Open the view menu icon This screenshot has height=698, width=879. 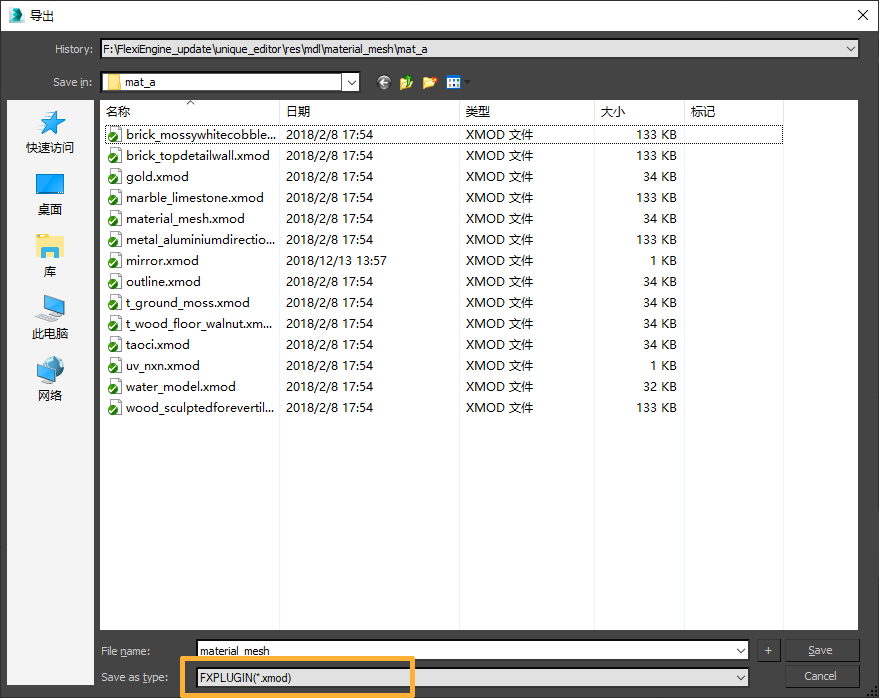[457, 82]
